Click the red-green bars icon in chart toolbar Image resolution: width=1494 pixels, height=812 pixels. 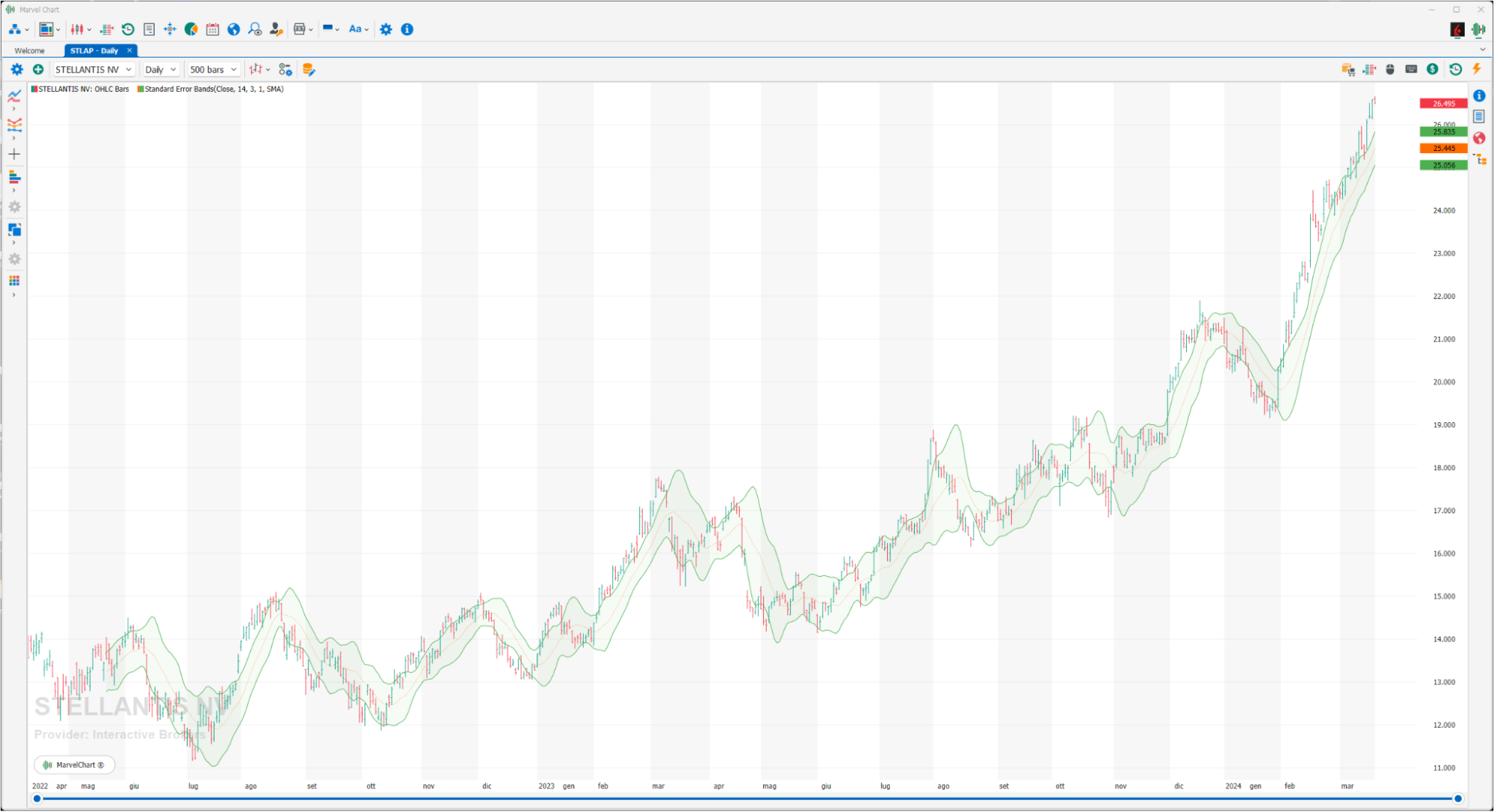1369,69
